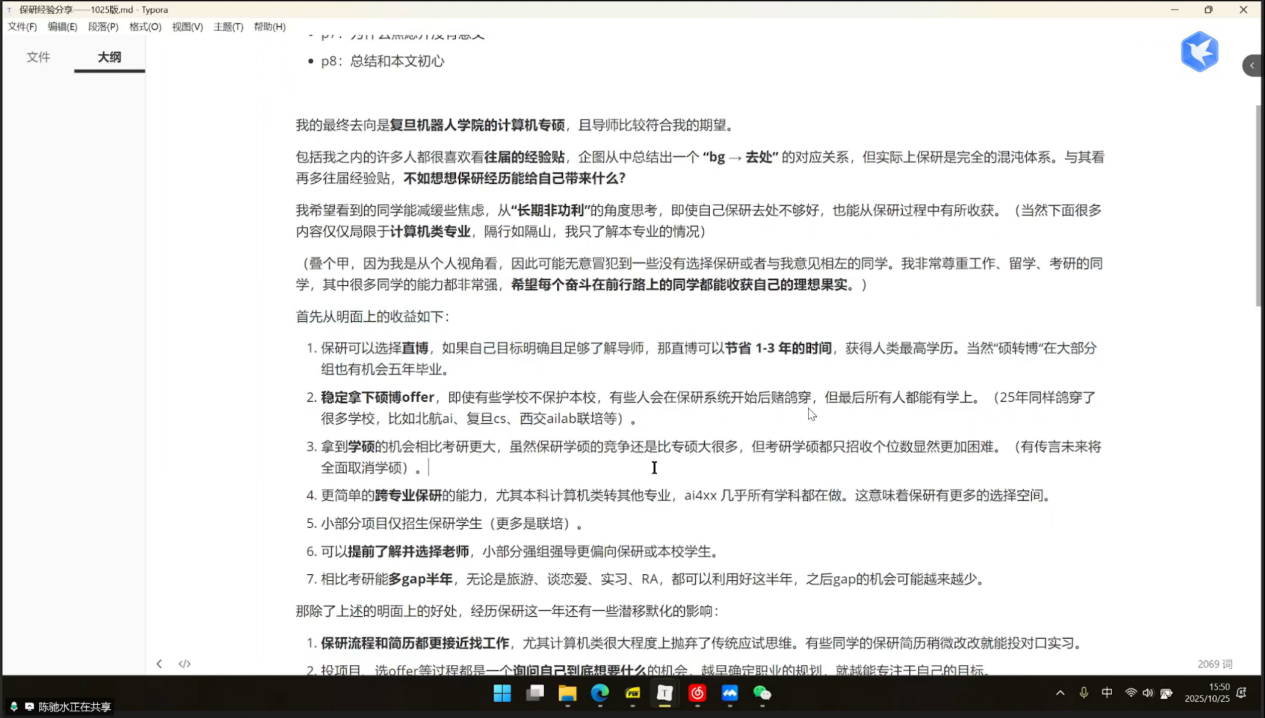Switch to the 大纲 sidebar tab

(x=109, y=58)
